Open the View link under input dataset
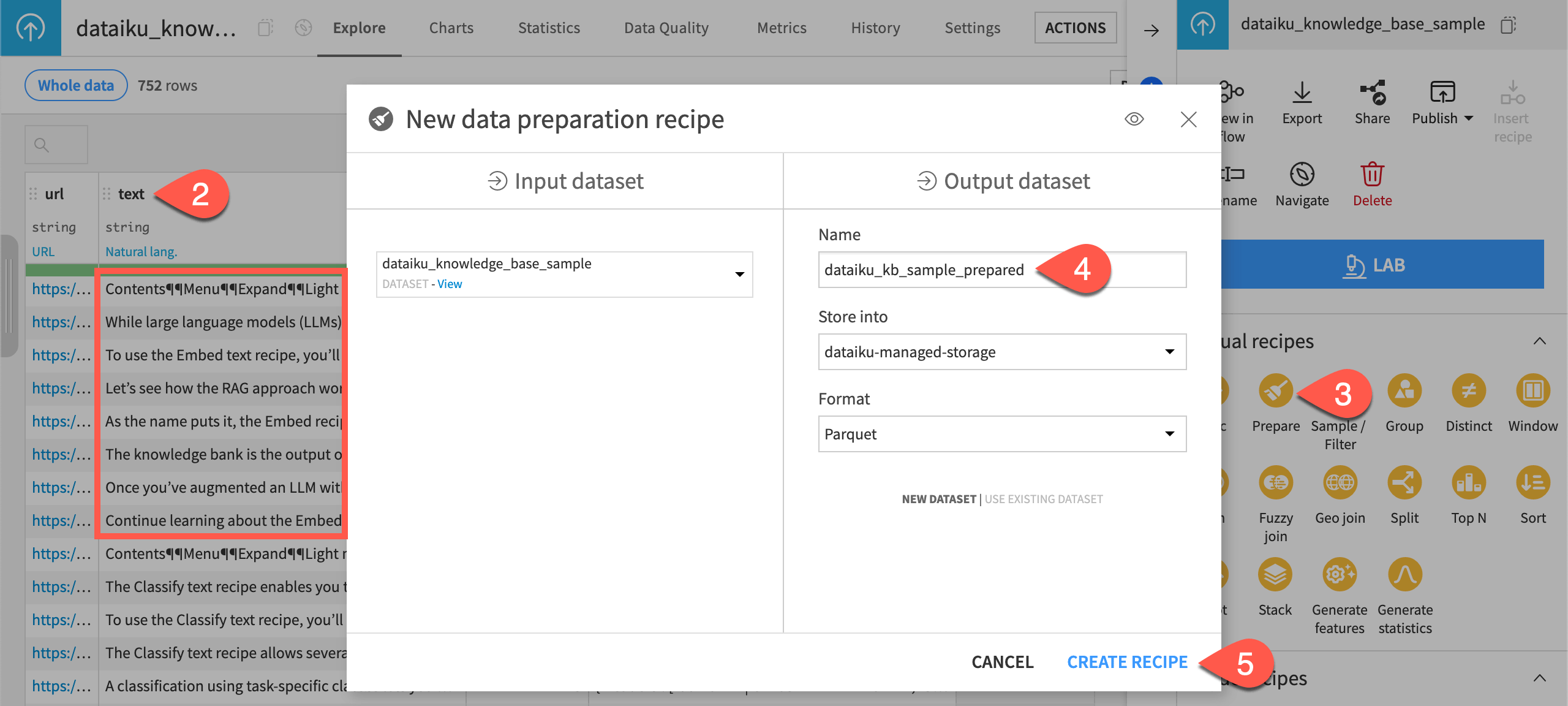The image size is (1568, 706). pyautogui.click(x=450, y=284)
